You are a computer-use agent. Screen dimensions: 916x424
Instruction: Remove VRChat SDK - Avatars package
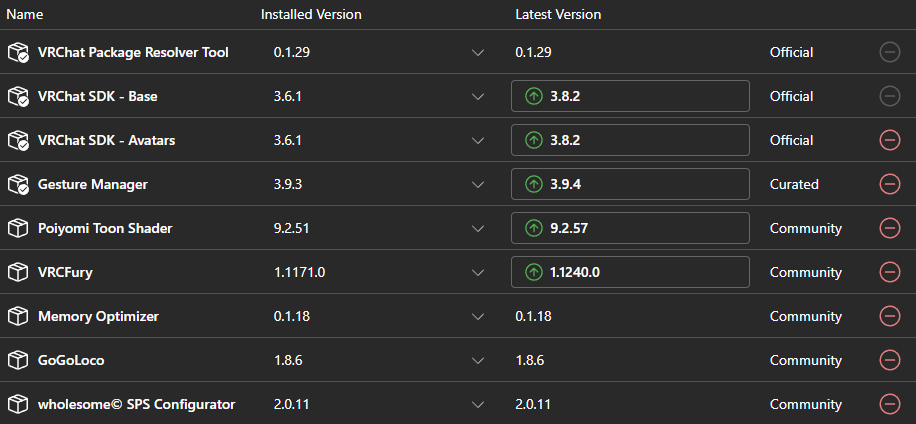tap(889, 140)
